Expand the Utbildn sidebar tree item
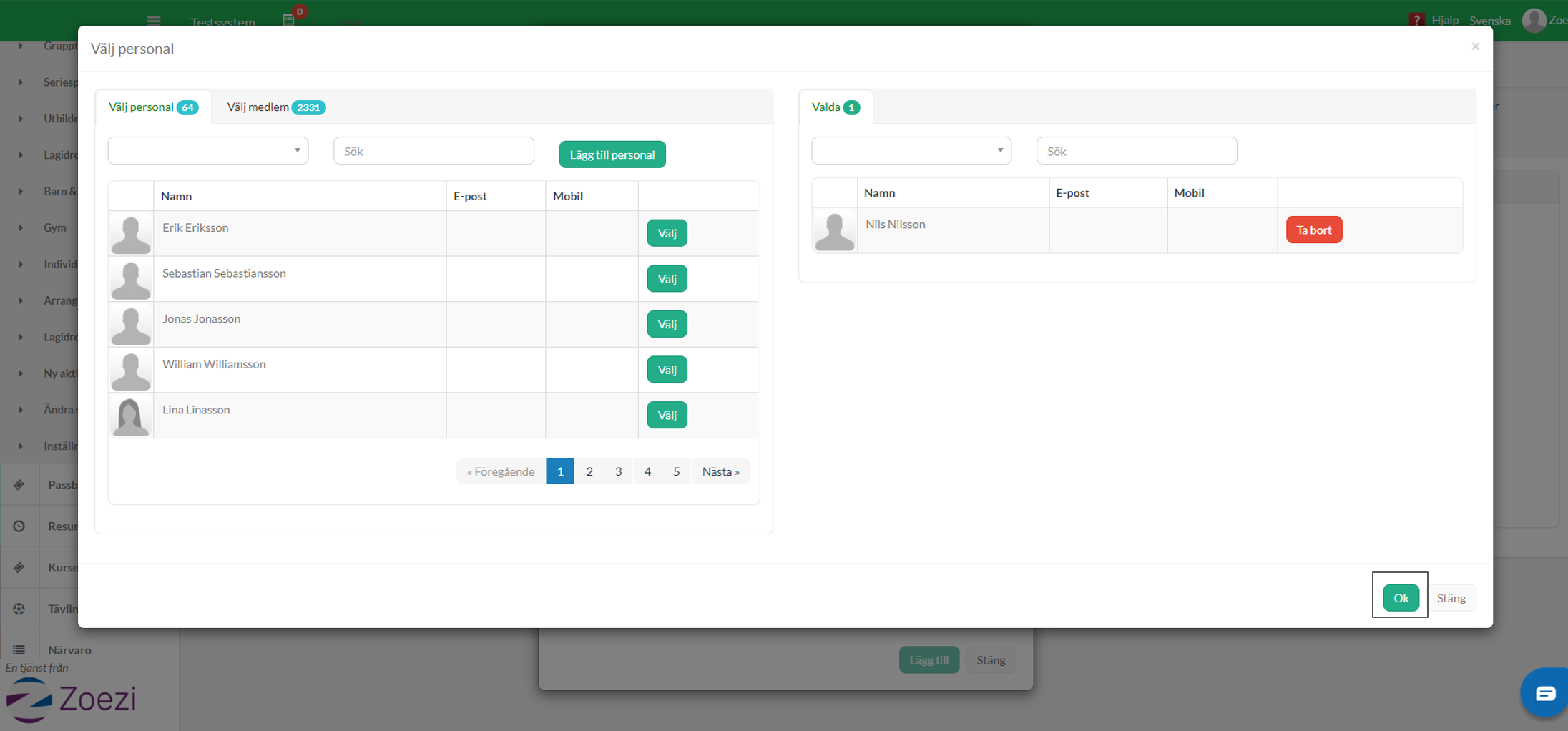Screen dimensions: 1568x731 (21, 119)
